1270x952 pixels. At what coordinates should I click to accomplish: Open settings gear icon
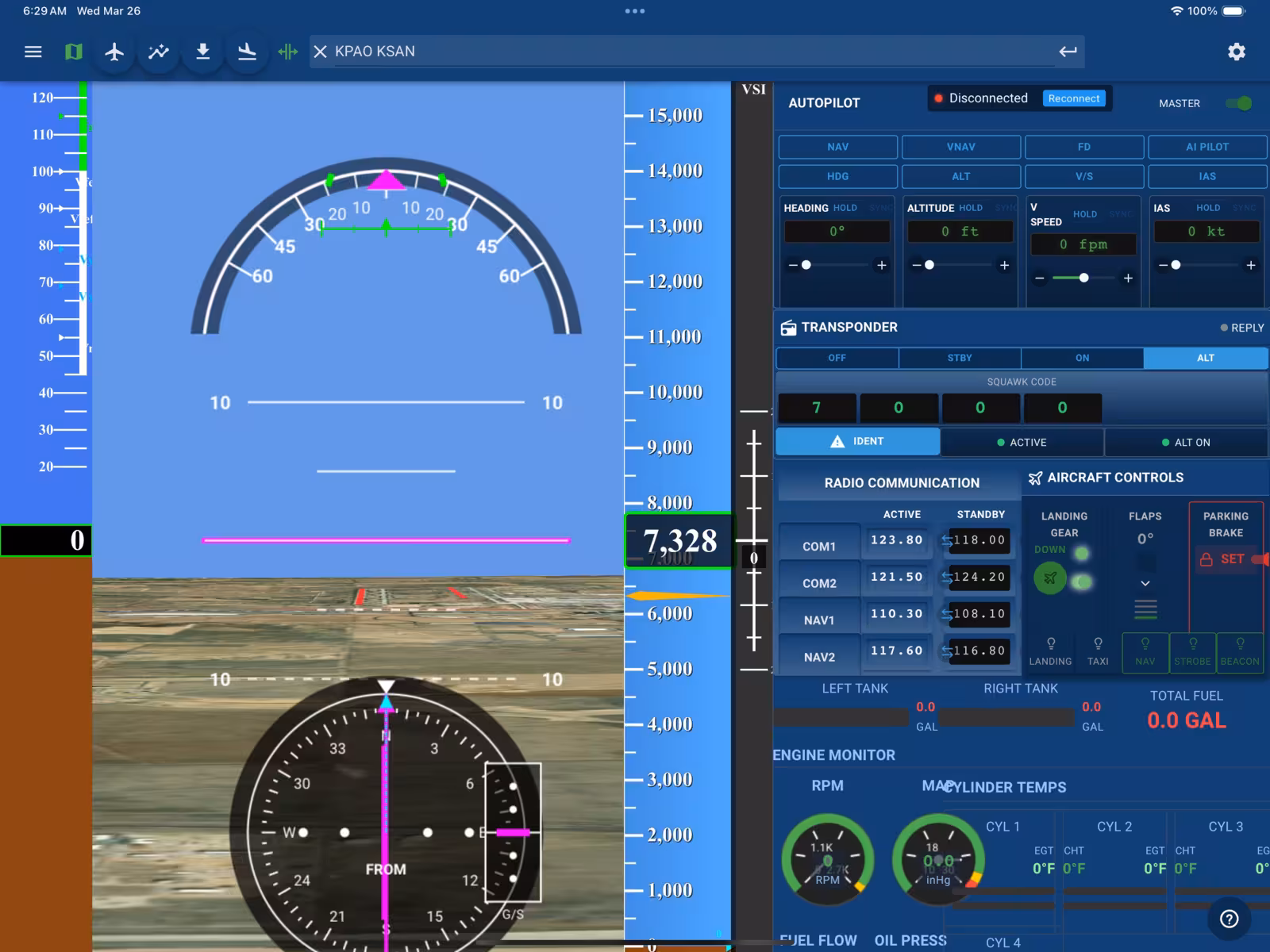[x=1236, y=52]
